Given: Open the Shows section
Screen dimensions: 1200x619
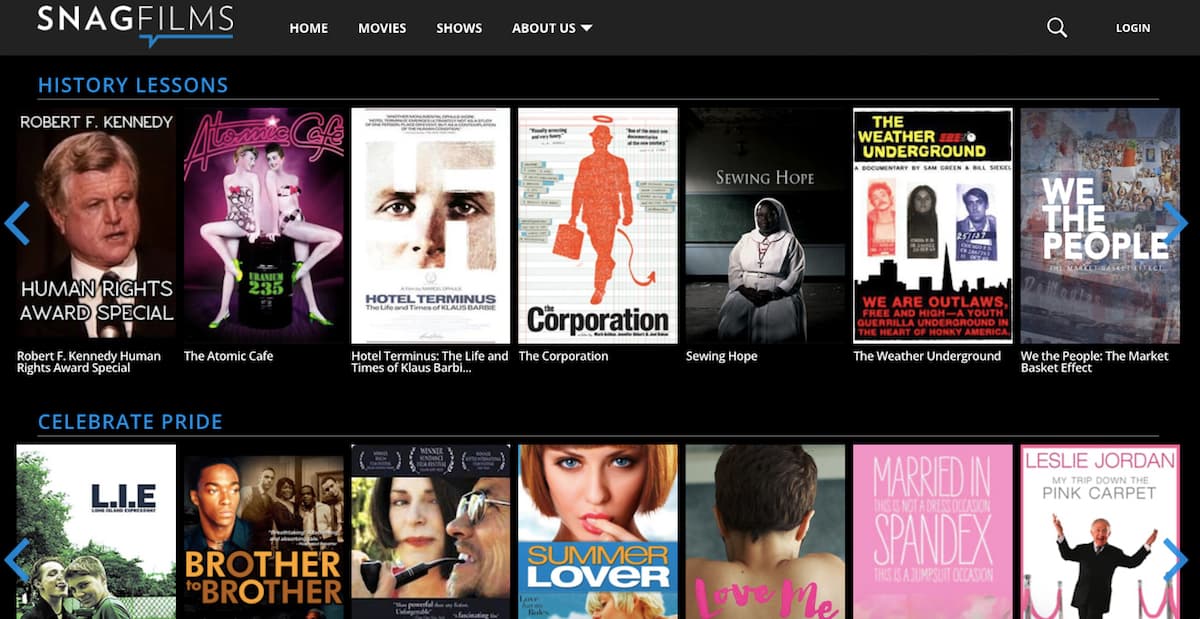Looking at the screenshot, I should 459,28.
